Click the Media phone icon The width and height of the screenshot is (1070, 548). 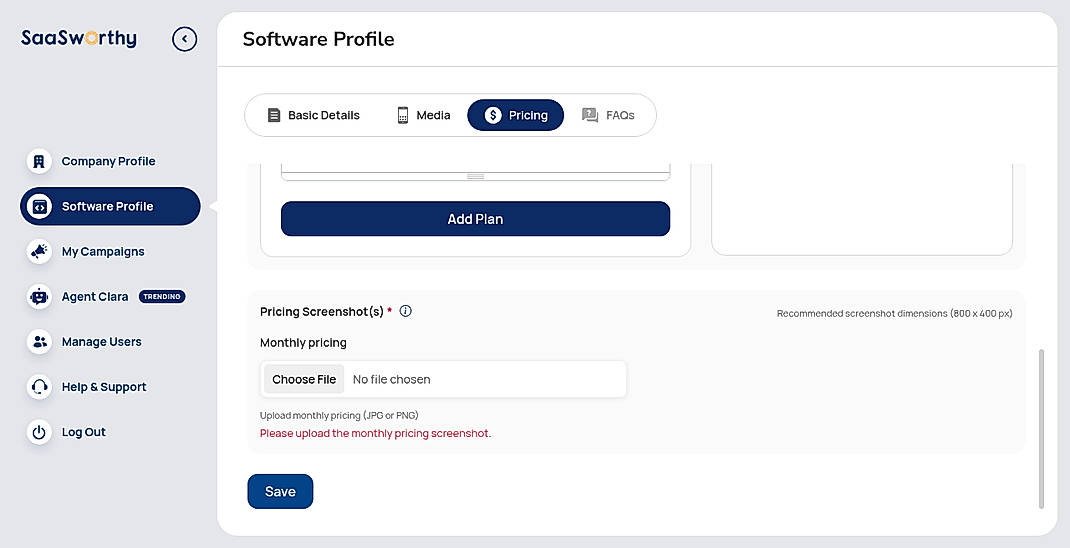click(x=403, y=115)
